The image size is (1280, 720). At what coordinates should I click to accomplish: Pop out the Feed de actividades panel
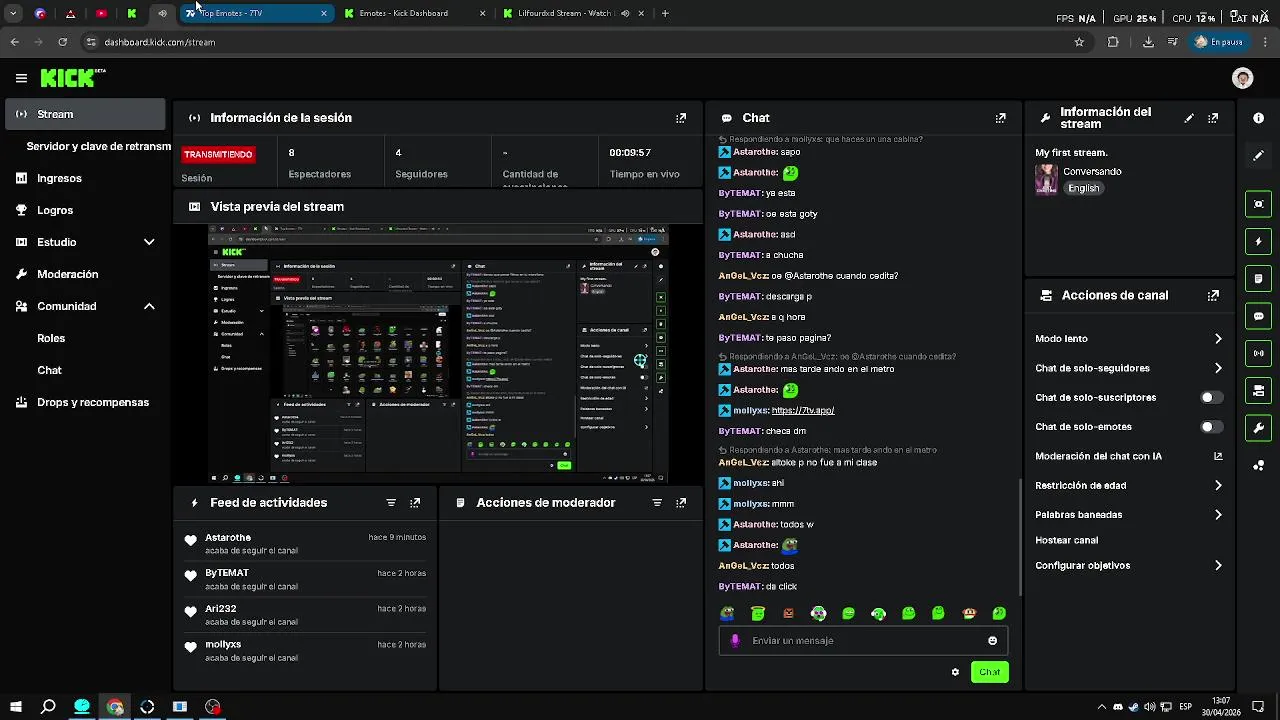pos(415,503)
